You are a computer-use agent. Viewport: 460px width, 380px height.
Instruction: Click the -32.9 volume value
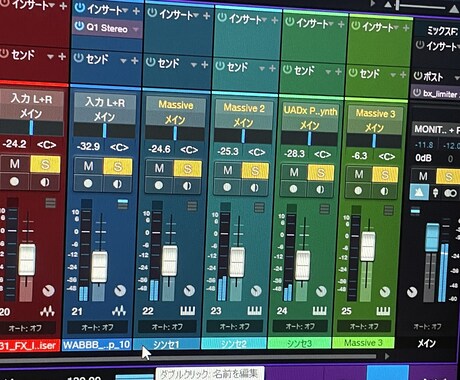[88, 146]
